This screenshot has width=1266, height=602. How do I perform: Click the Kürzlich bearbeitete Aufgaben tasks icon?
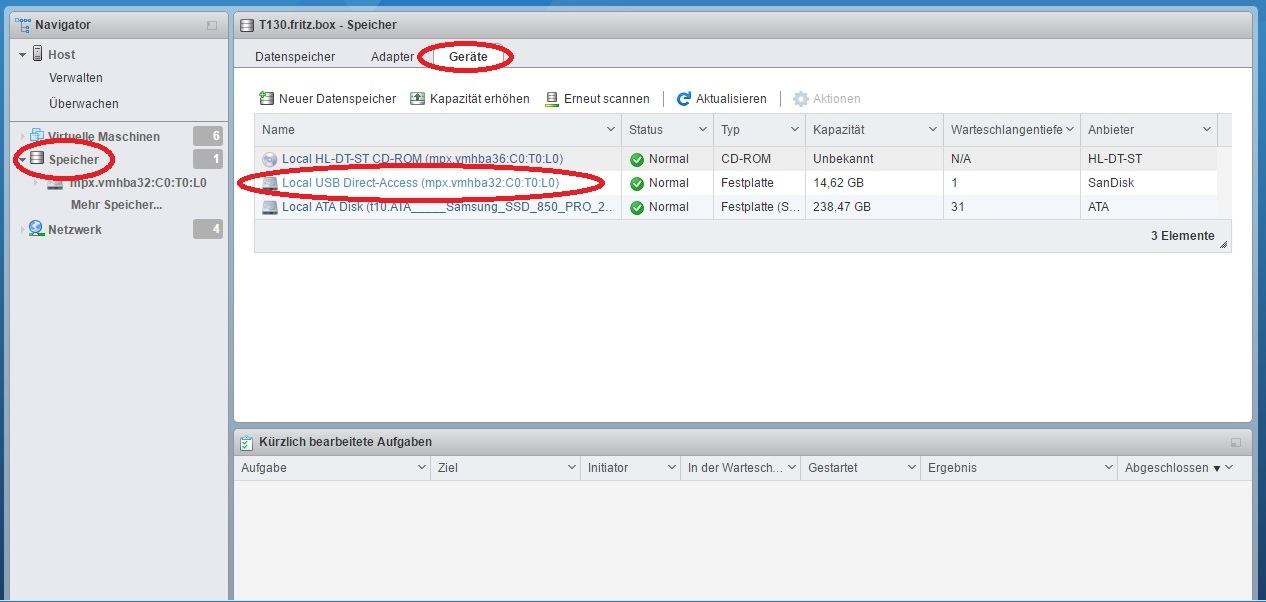(x=247, y=441)
